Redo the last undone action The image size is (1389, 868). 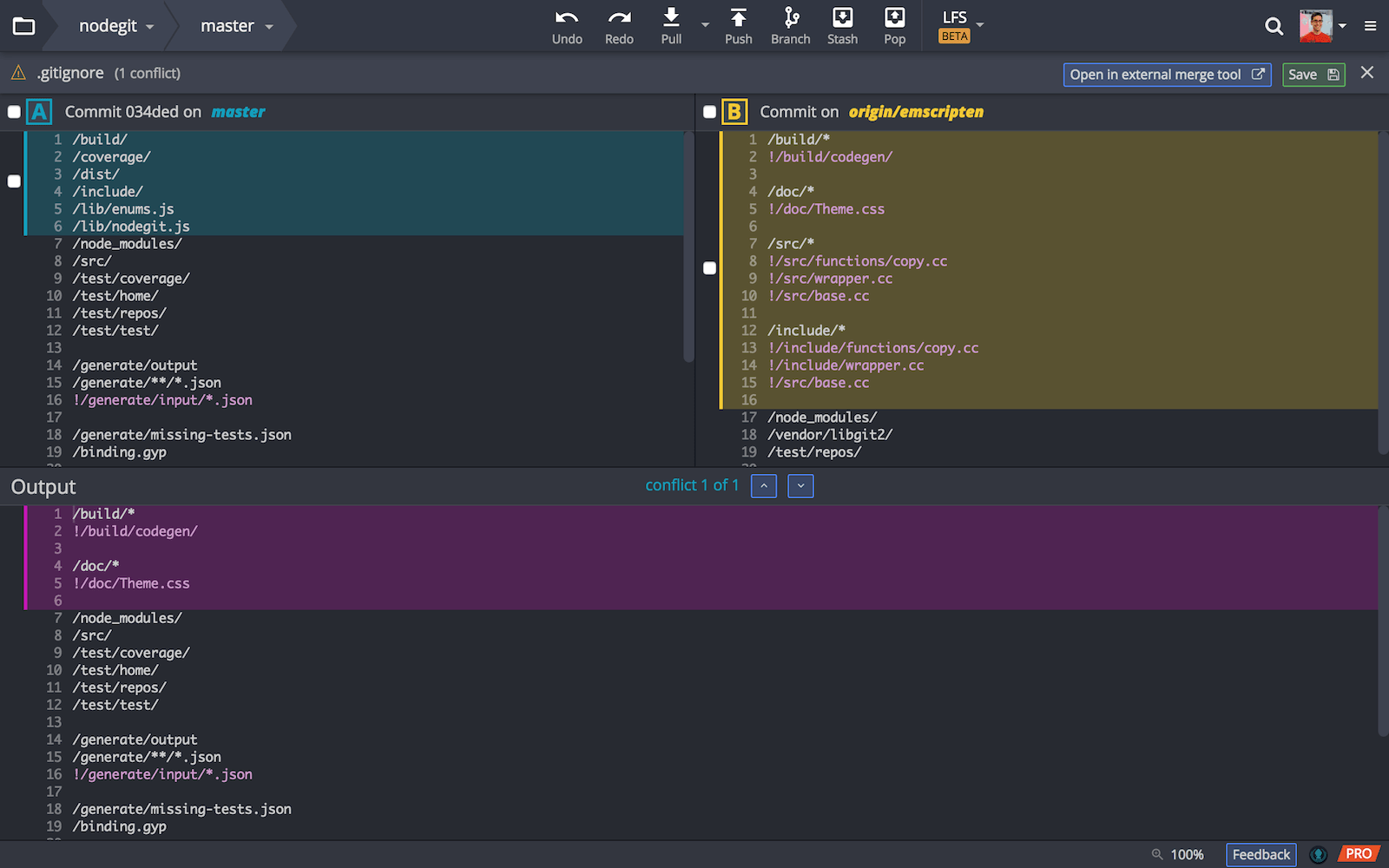619,25
